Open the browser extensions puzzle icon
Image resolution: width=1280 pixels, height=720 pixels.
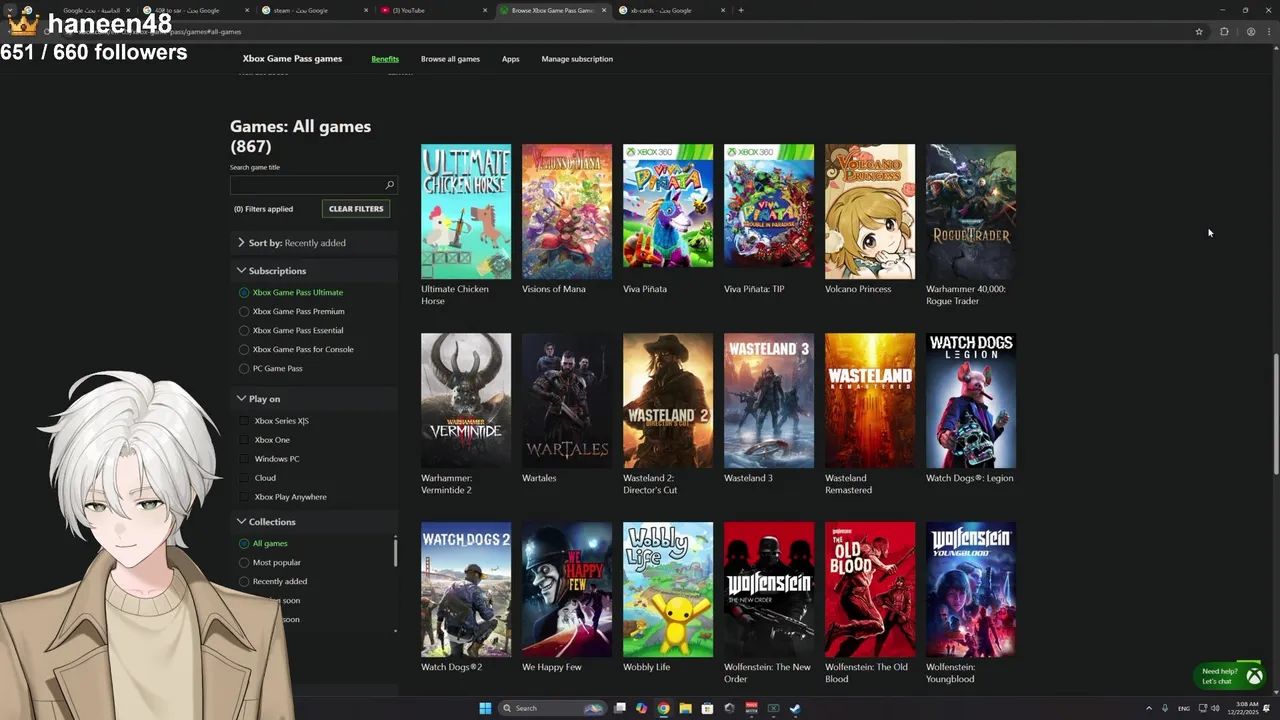tap(1224, 32)
